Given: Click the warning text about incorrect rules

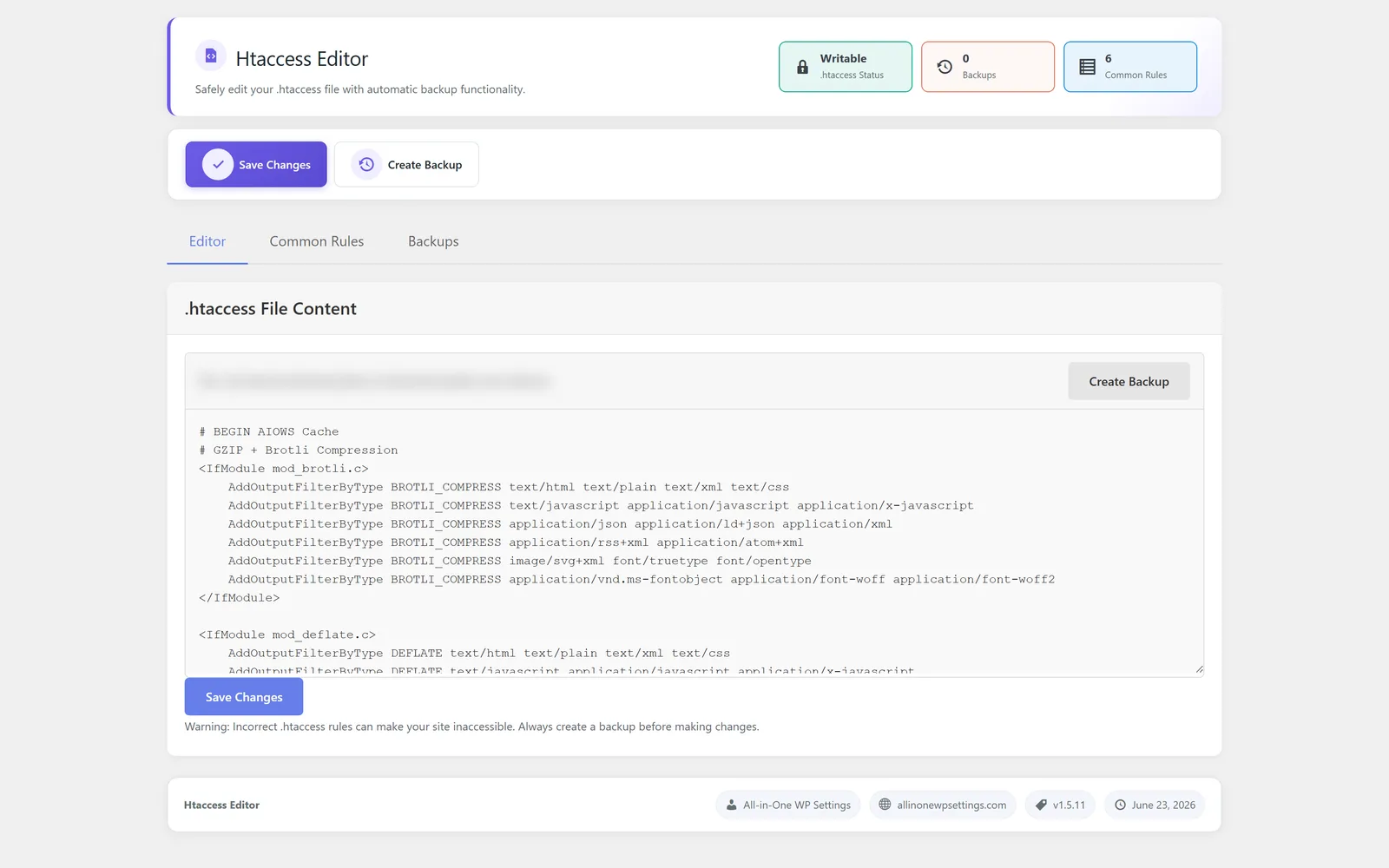Looking at the screenshot, I should pos(471,727).
